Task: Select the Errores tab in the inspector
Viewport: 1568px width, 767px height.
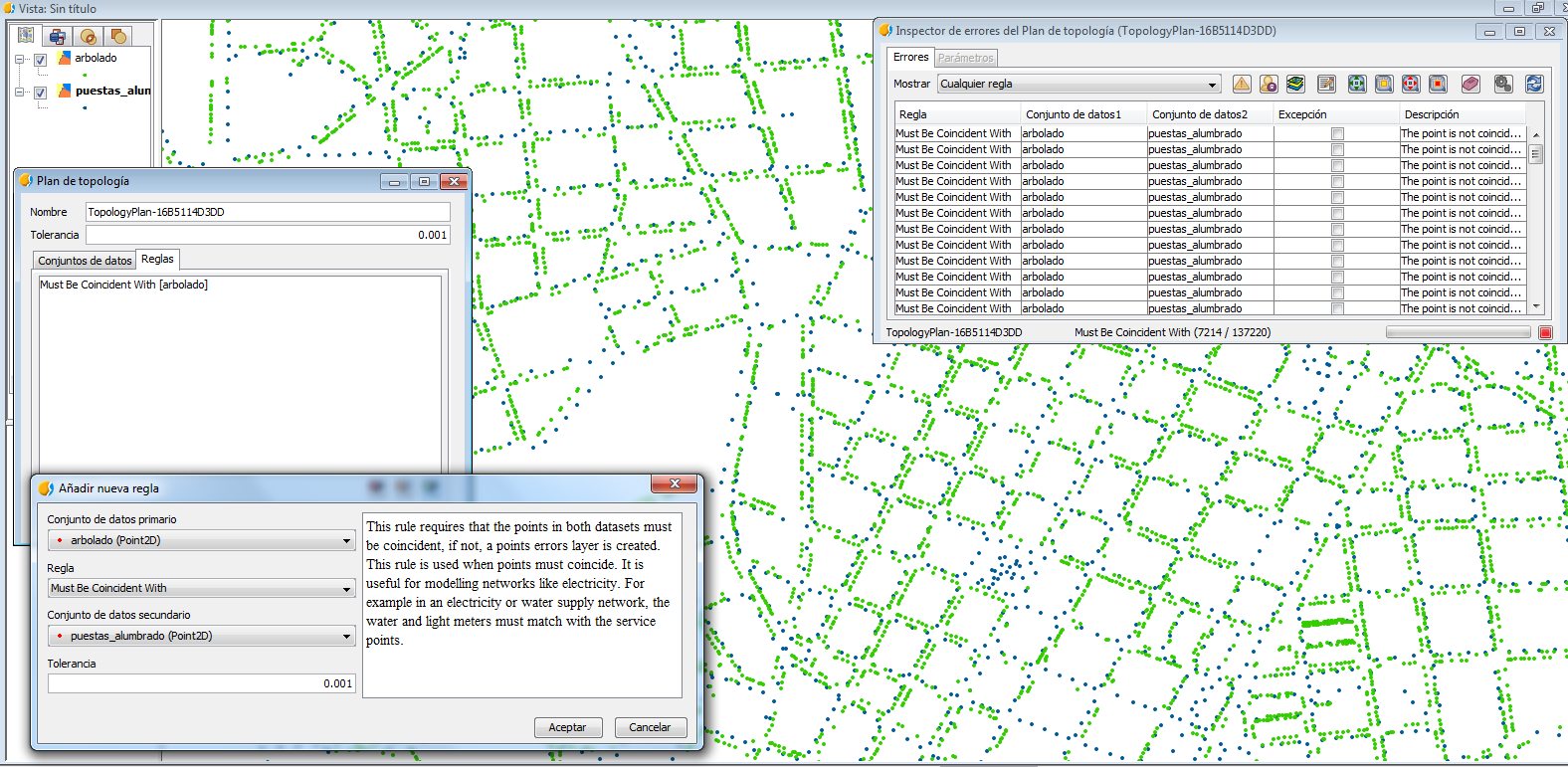Action: pyautogui.click(x=910, y=58)
